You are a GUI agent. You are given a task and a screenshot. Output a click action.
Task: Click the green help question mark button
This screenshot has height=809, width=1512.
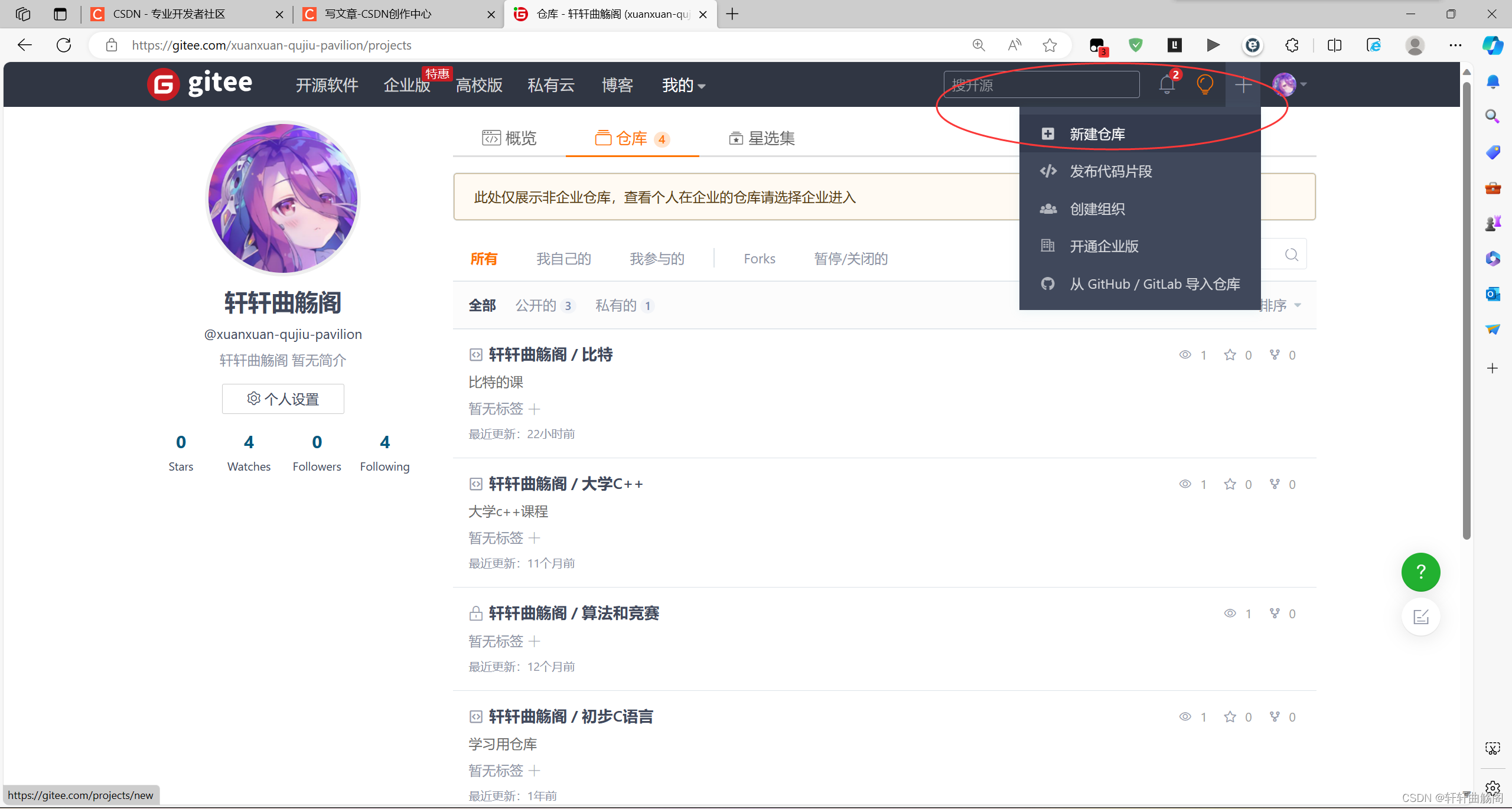pyautogui.click(x=1420, y=572)
